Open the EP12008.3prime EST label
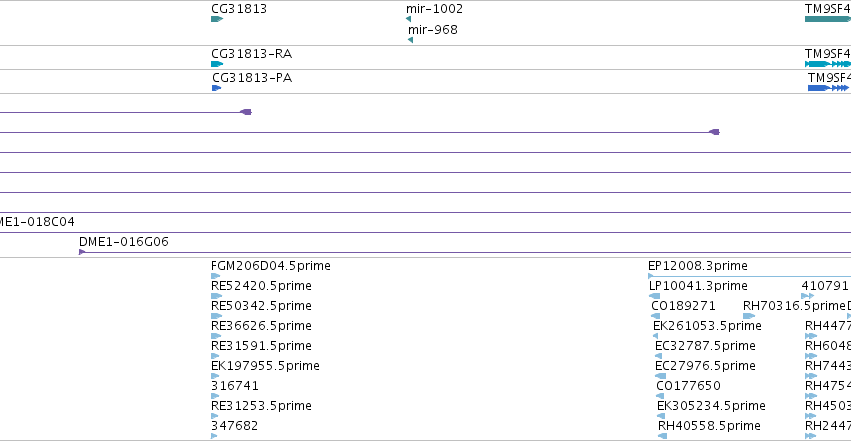Screen dimensions: 851x441 (697, 266)
